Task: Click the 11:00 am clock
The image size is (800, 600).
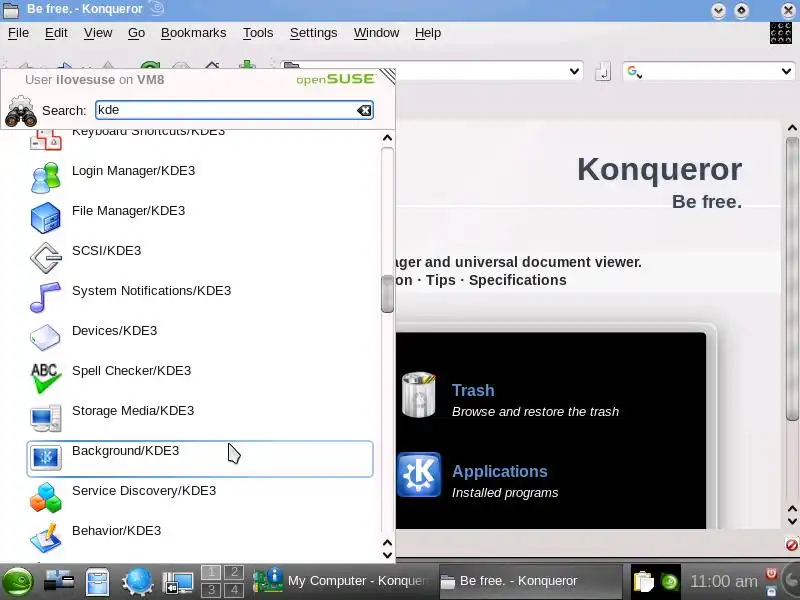Action: [723, 581]
